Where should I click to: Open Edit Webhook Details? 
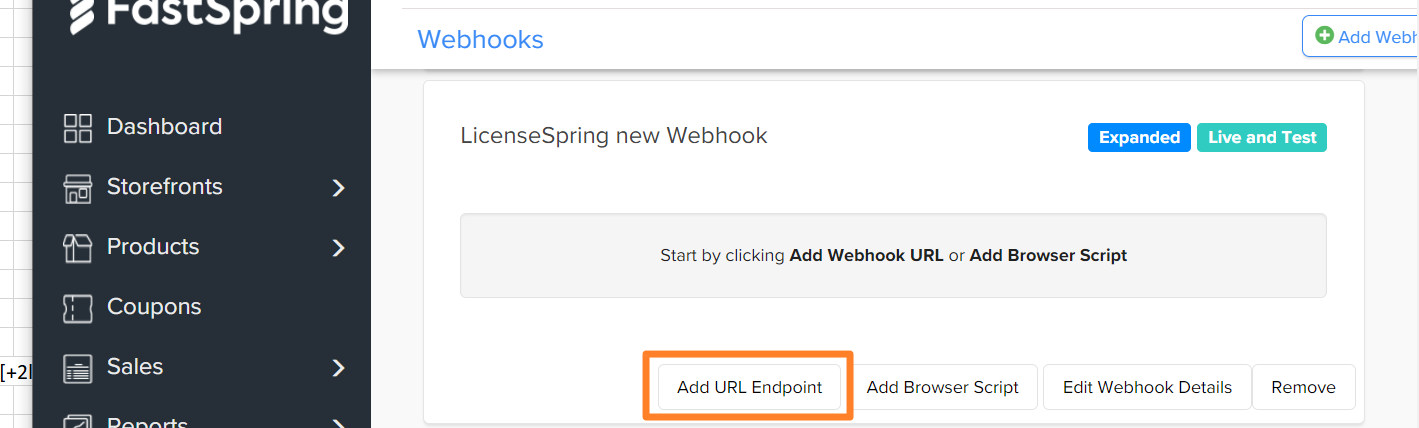click(x=1147, y=387)
